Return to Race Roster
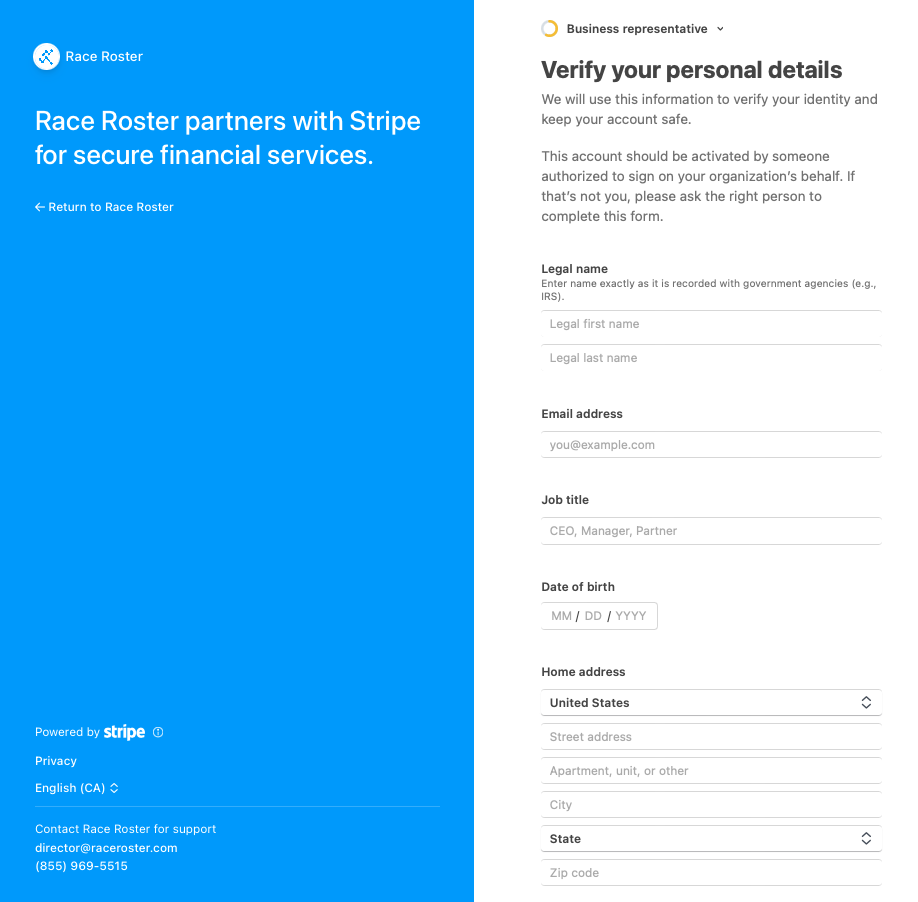Viewport: 918px width, 902px height. pos(104,207)
